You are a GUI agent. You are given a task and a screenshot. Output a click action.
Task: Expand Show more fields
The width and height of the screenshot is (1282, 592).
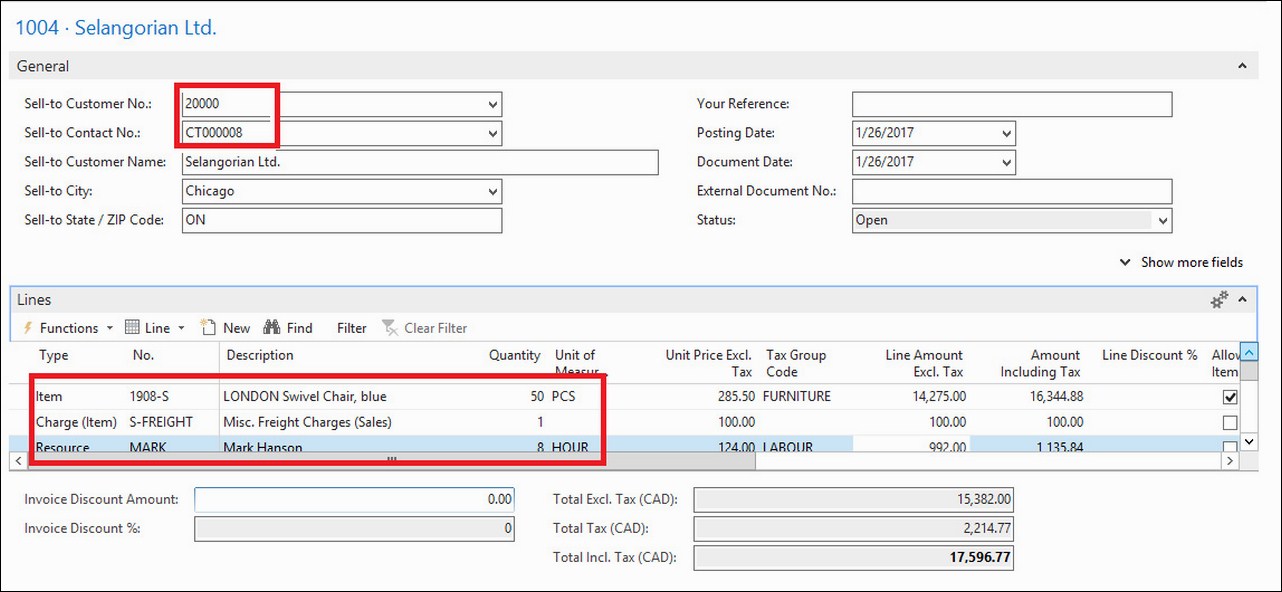pyautogui.click(x=1182, y=262)
